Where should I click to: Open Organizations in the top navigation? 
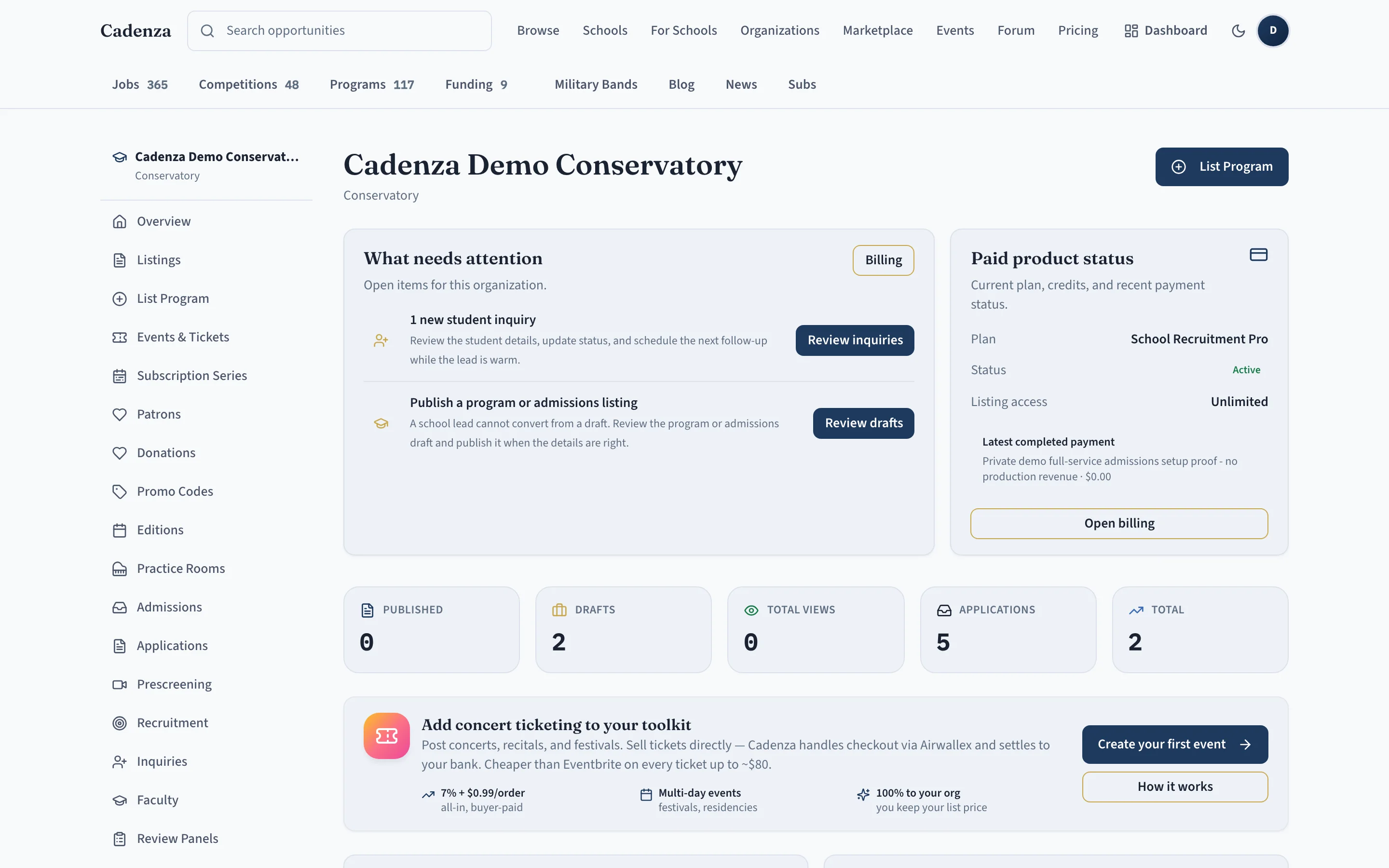pyautogui.click(x=779, y=30)
